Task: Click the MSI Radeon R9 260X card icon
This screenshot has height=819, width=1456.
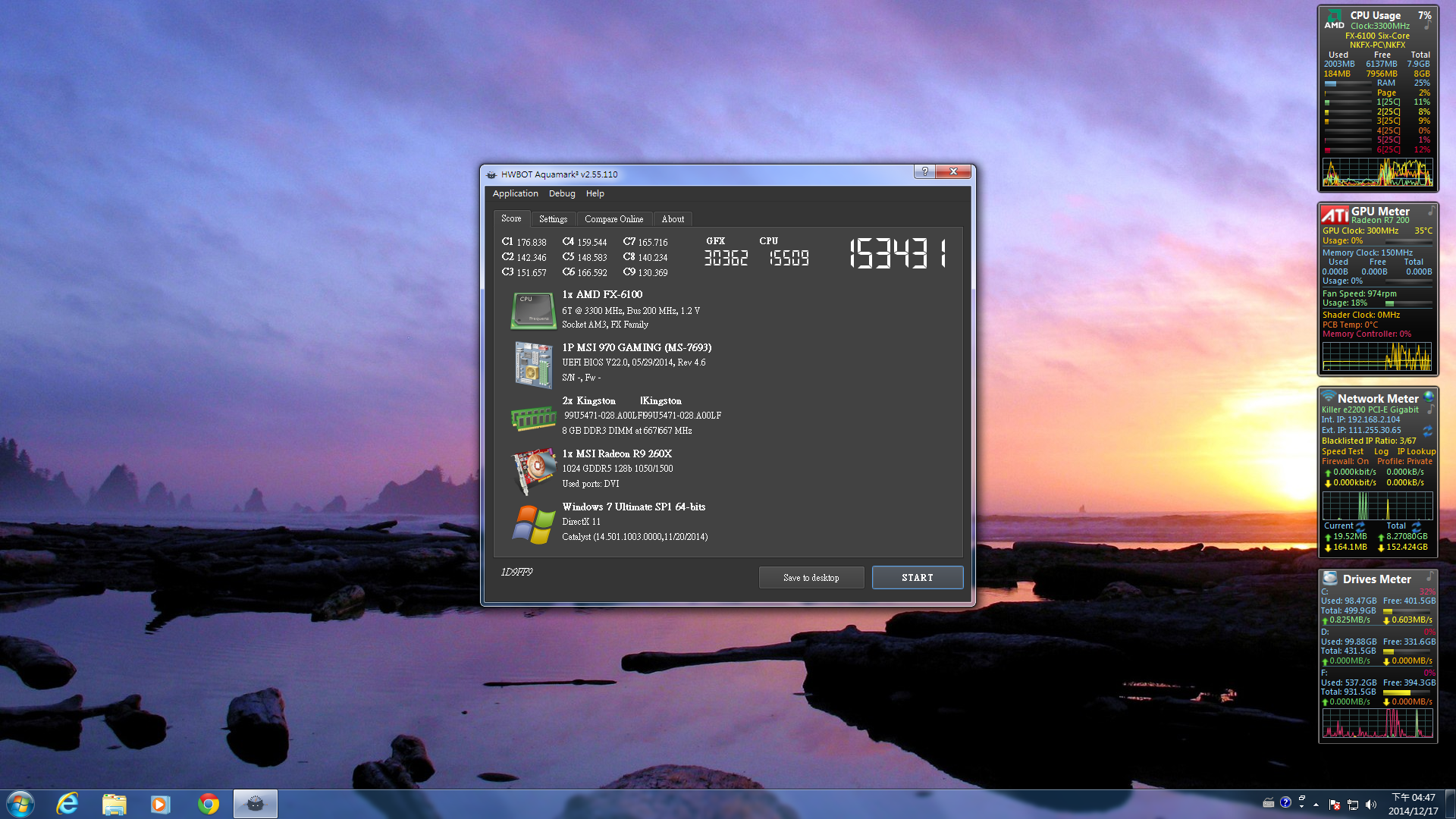Action: [x=533, y=470]
